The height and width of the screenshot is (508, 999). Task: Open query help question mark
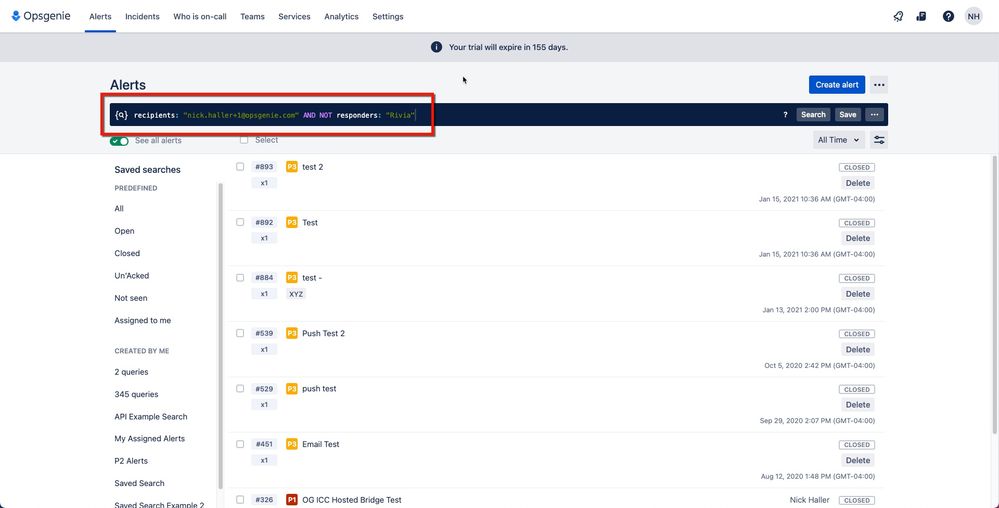pyautogui.click(x=786, y=115)
